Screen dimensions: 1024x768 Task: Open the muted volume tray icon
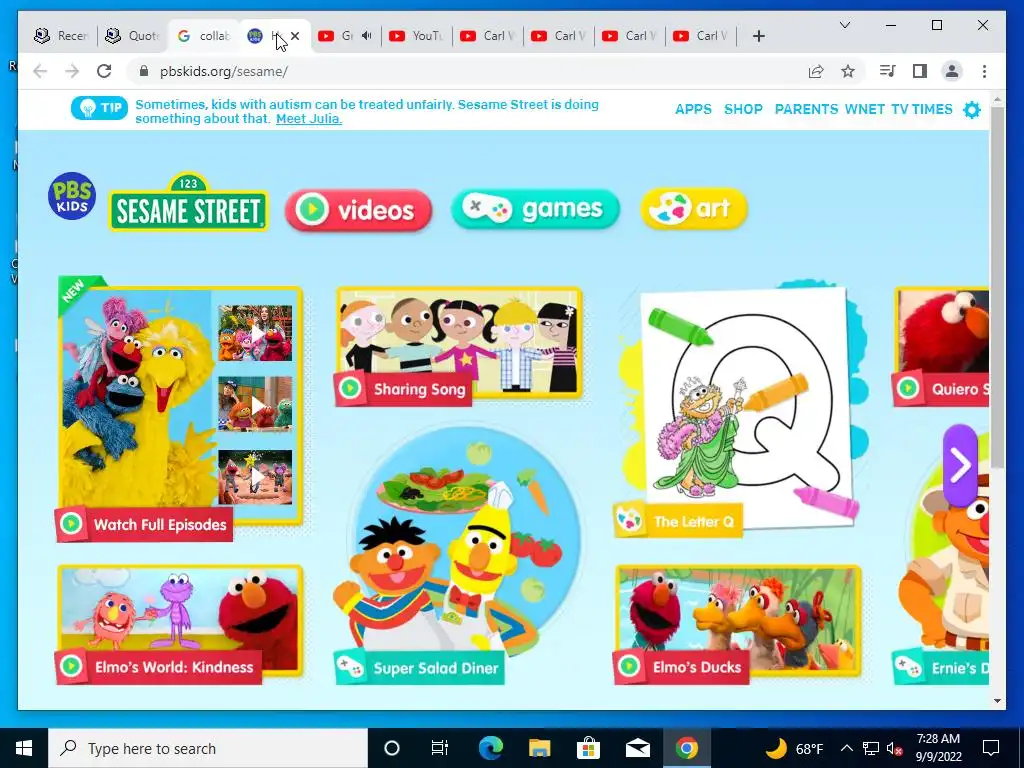tap(895, 748)
